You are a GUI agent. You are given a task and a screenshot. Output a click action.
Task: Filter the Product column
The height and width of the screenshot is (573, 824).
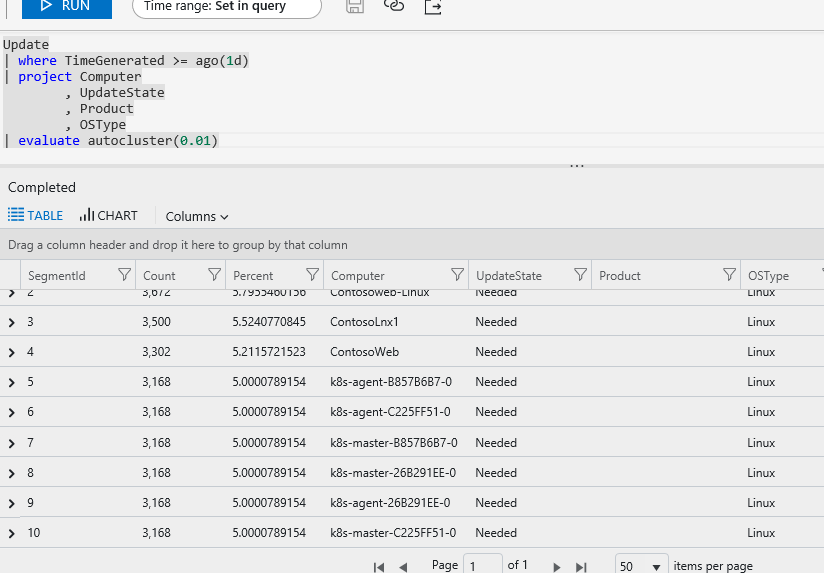click(x=729, y=274)
